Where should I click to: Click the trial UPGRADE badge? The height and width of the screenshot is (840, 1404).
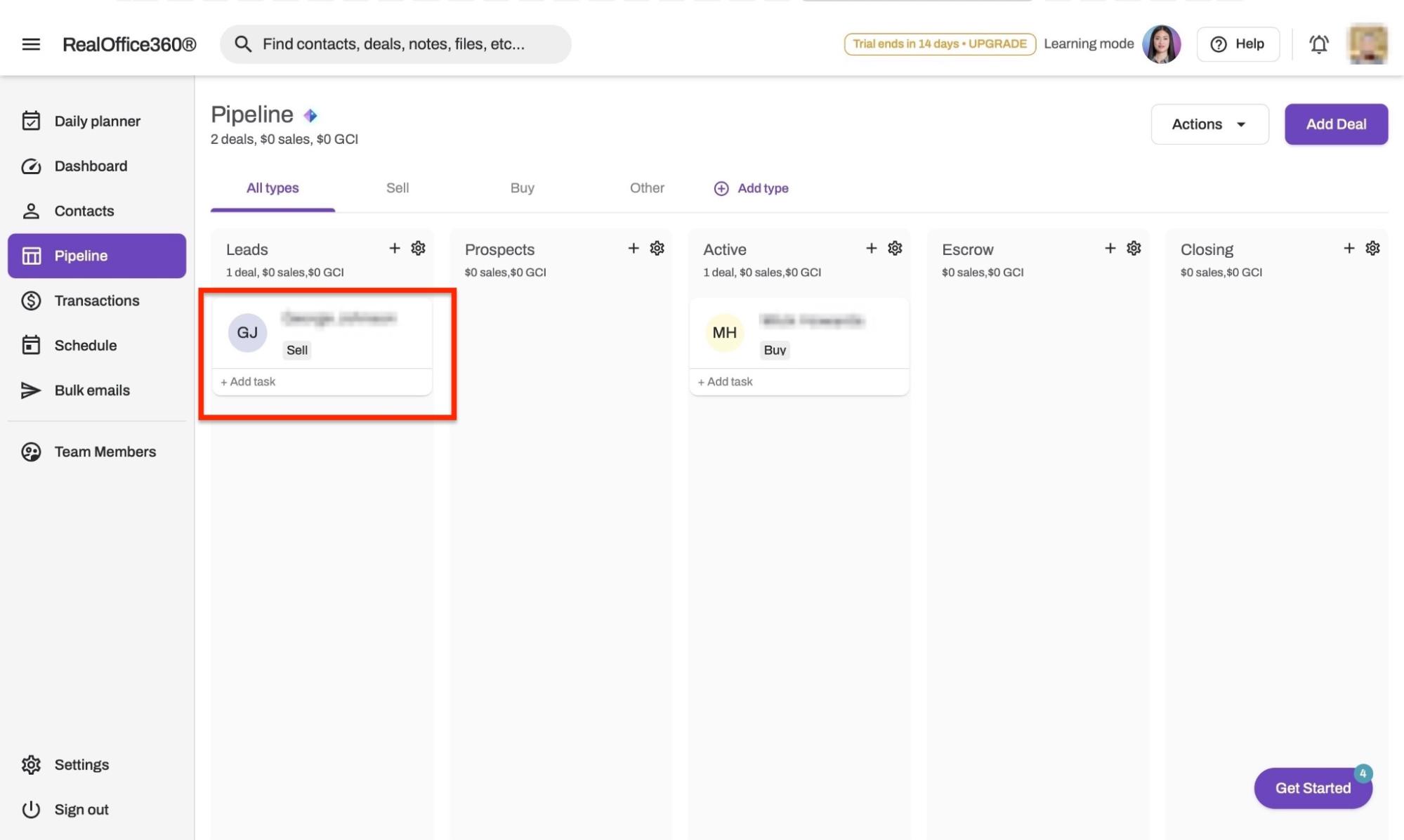tap(939, 44)
